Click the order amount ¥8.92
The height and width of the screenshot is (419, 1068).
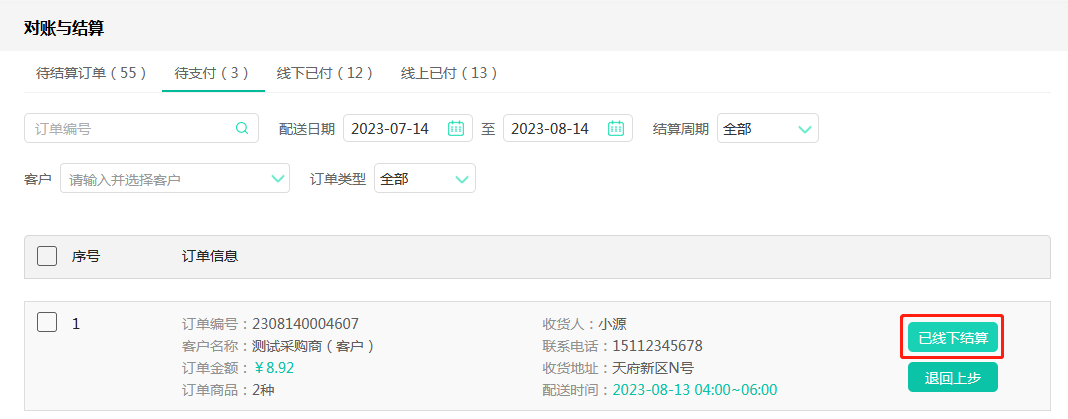pyautogui.click(x=273, y=367)
